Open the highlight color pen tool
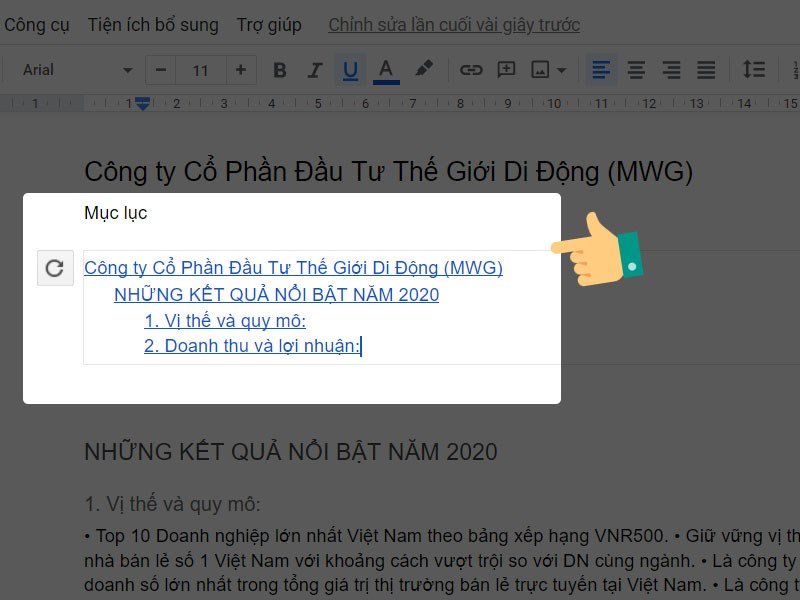 point(423,68)
